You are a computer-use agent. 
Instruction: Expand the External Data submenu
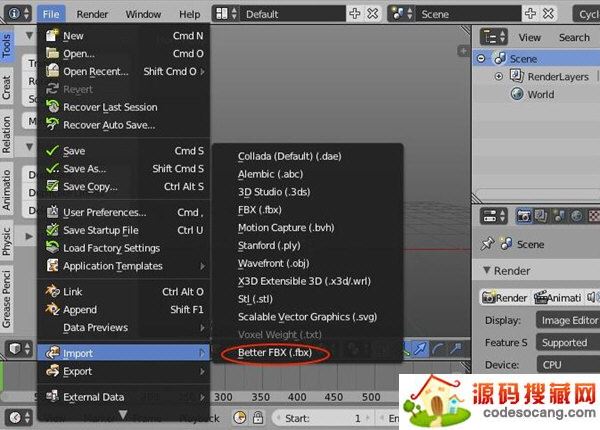coord(124,397)
